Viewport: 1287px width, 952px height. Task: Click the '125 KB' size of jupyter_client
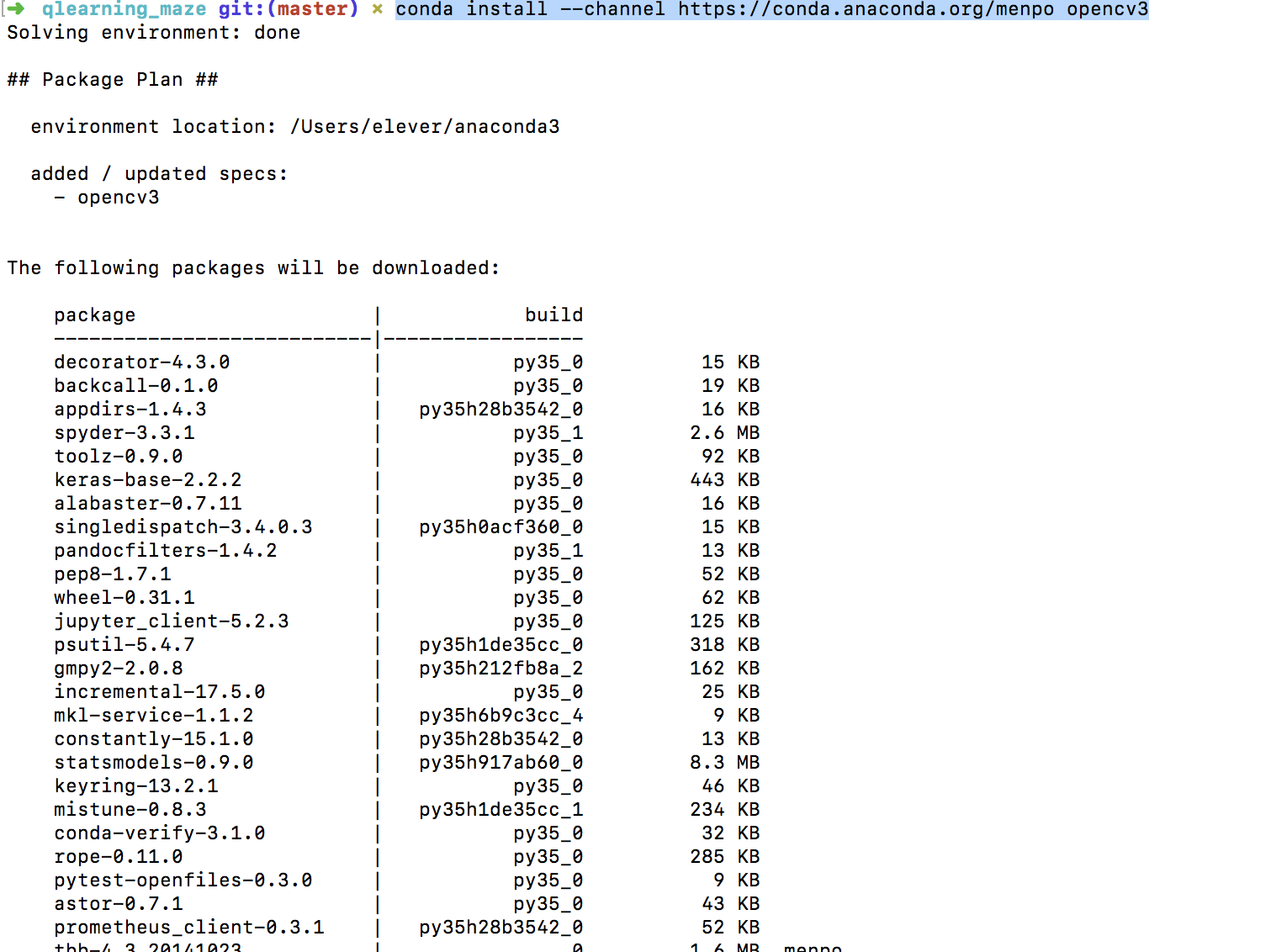[x=725, y=621]
